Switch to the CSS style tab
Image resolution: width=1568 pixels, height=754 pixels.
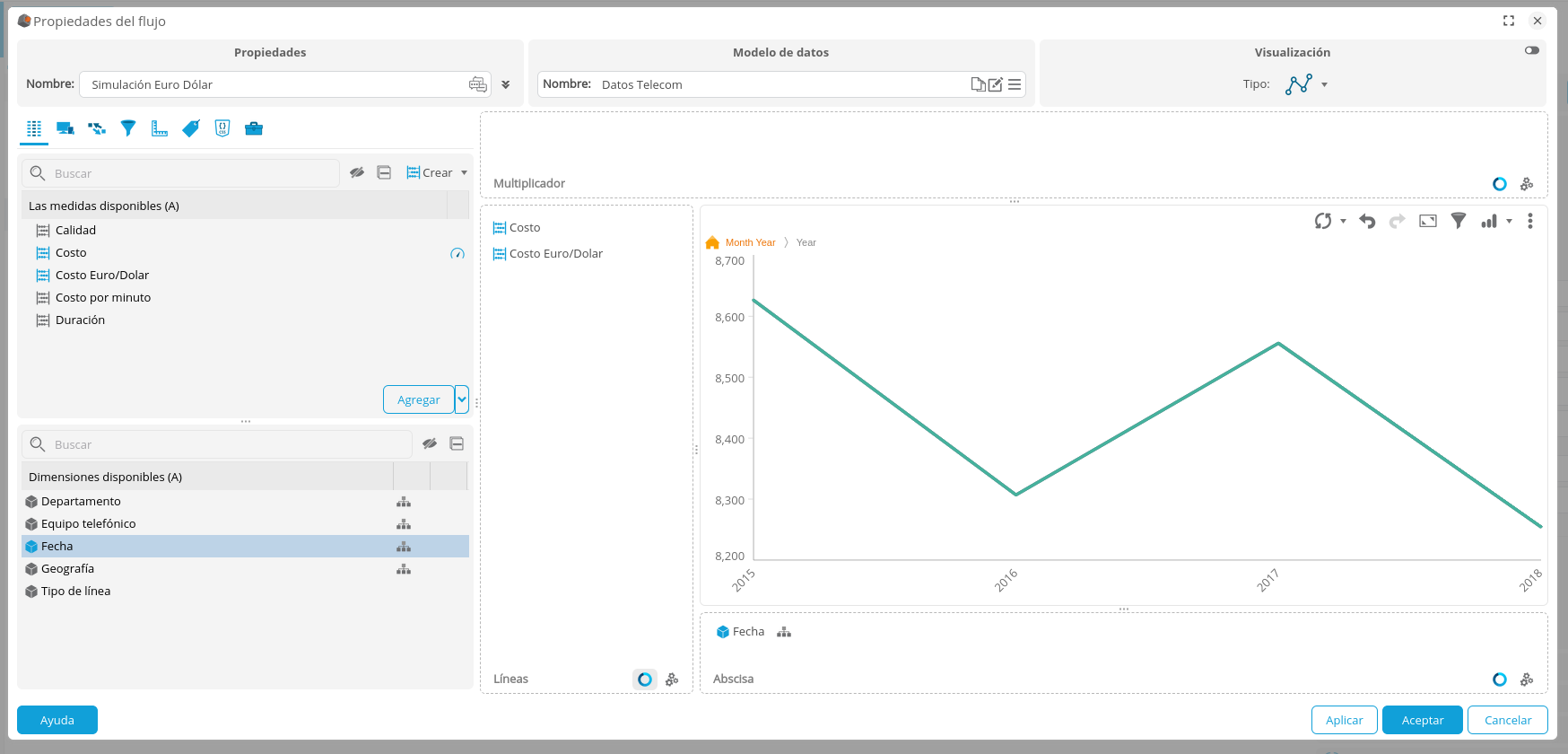point(222,128)
